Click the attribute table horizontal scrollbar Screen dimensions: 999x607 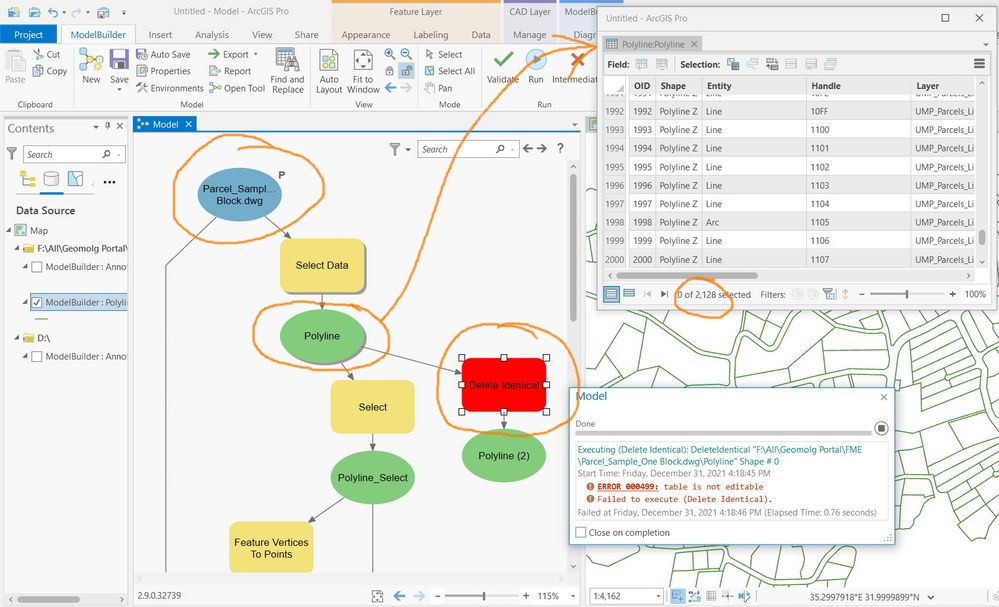pyautogui.click(x=687, y=276)
